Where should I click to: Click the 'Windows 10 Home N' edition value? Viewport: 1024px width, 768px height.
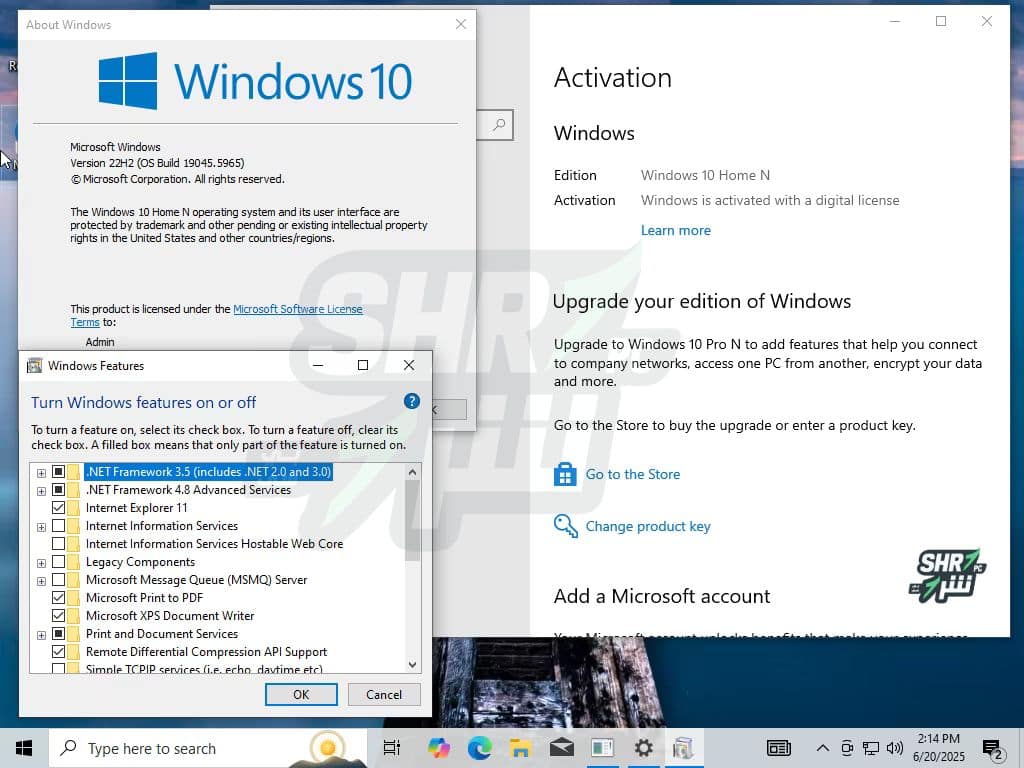tap(705, 175)
